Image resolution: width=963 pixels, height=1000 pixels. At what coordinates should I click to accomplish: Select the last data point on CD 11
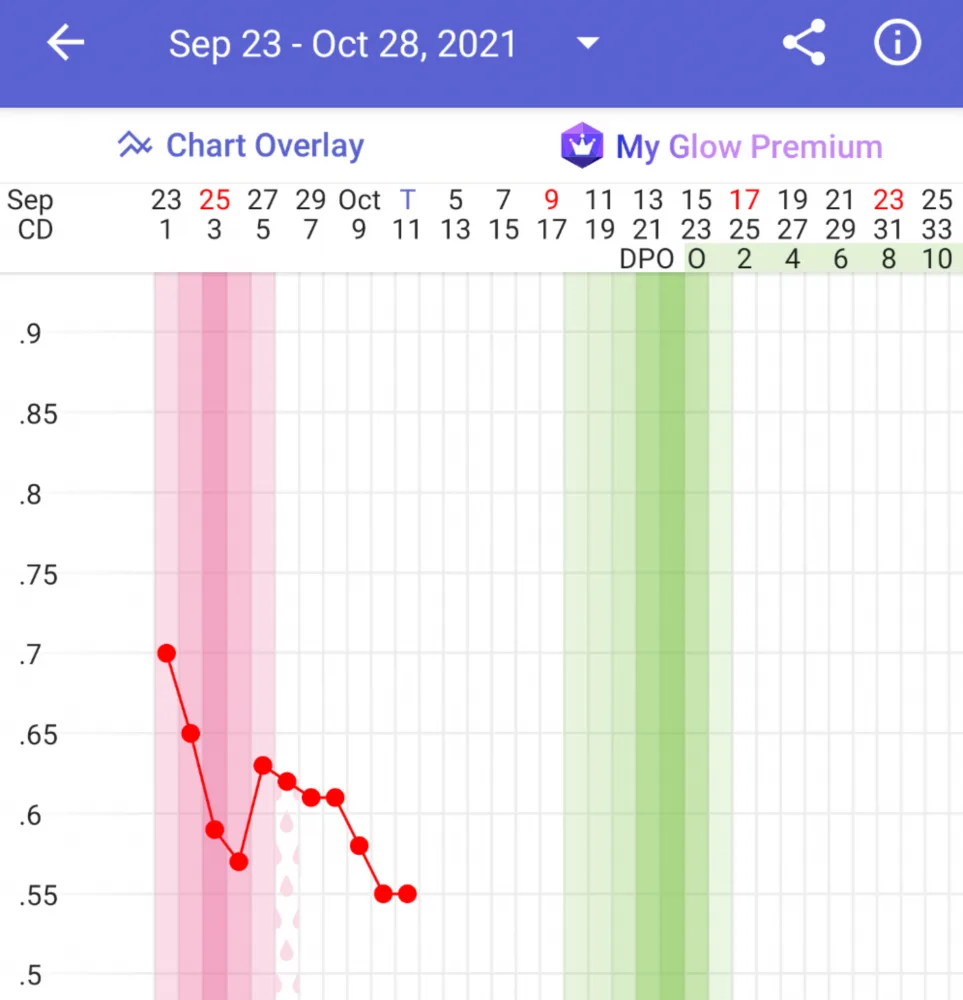pyautogui.click(x=407, y=894)
